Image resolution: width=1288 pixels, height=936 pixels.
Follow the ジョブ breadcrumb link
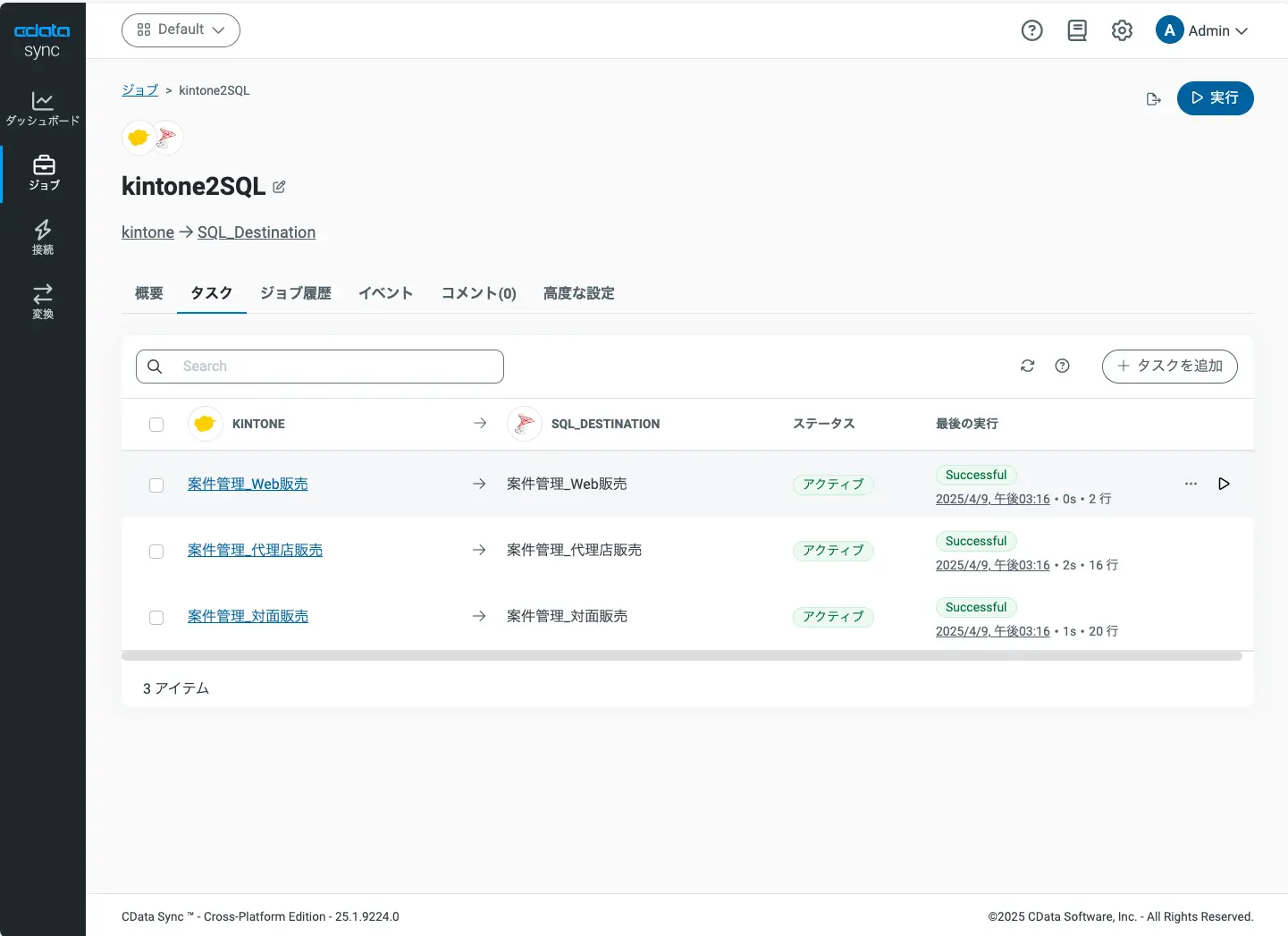pos(140,90)
